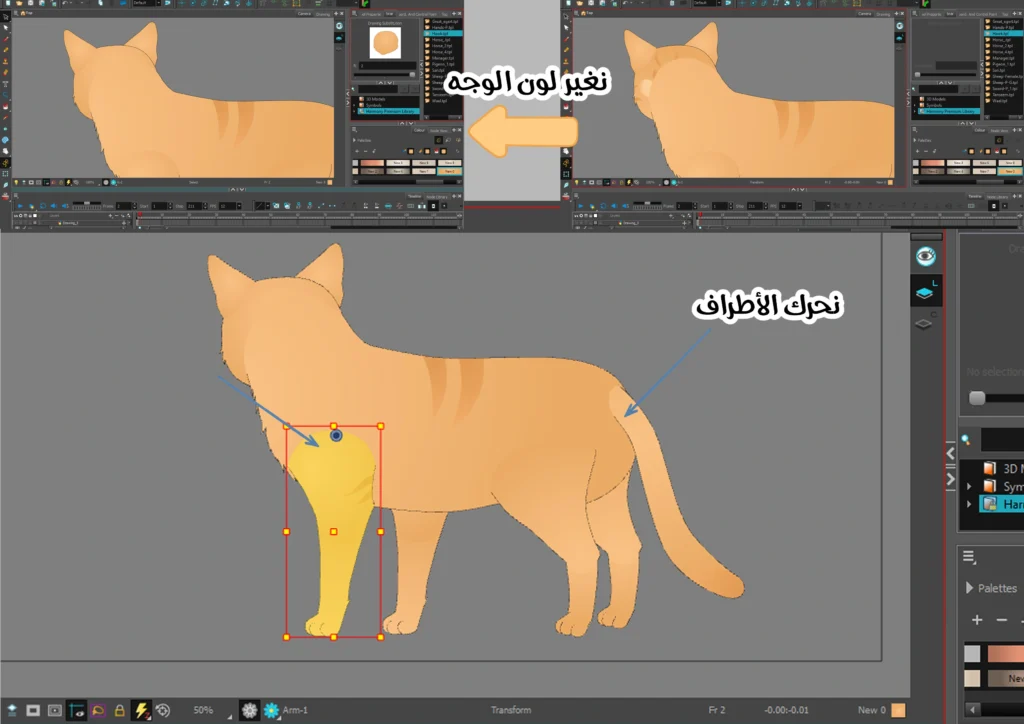Open Camera tab in top-right screenshot
Screen dimensions: 1024x724
865,14
